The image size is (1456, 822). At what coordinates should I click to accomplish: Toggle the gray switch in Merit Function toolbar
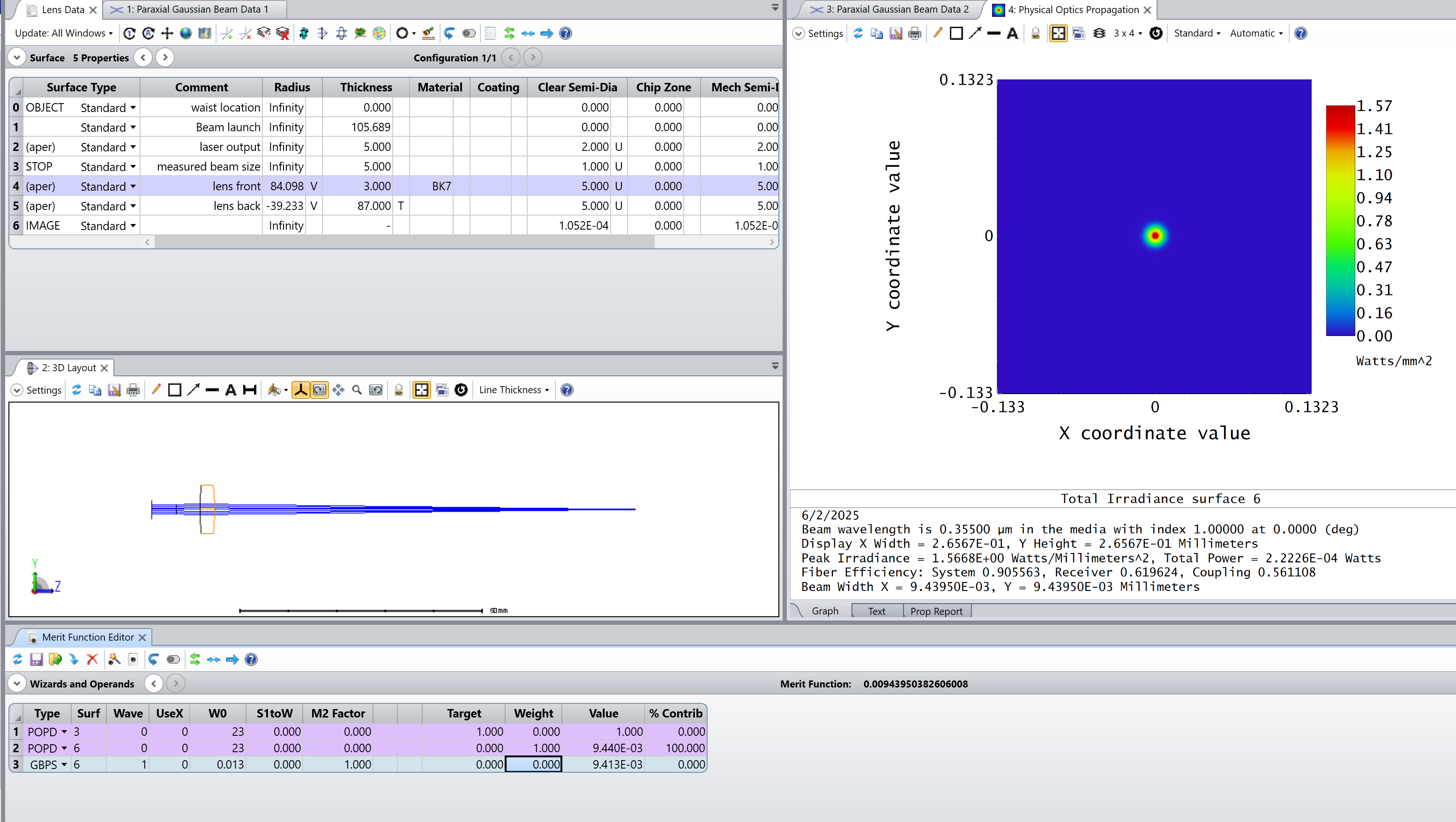click(x=173, y=660)
